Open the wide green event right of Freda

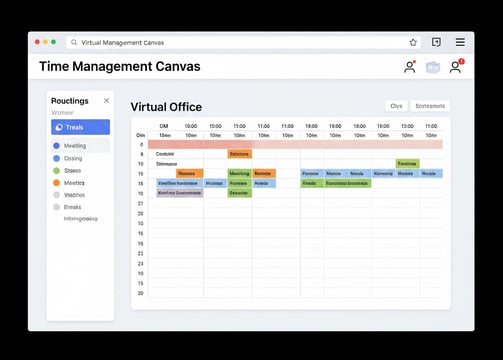coord(347,183)
